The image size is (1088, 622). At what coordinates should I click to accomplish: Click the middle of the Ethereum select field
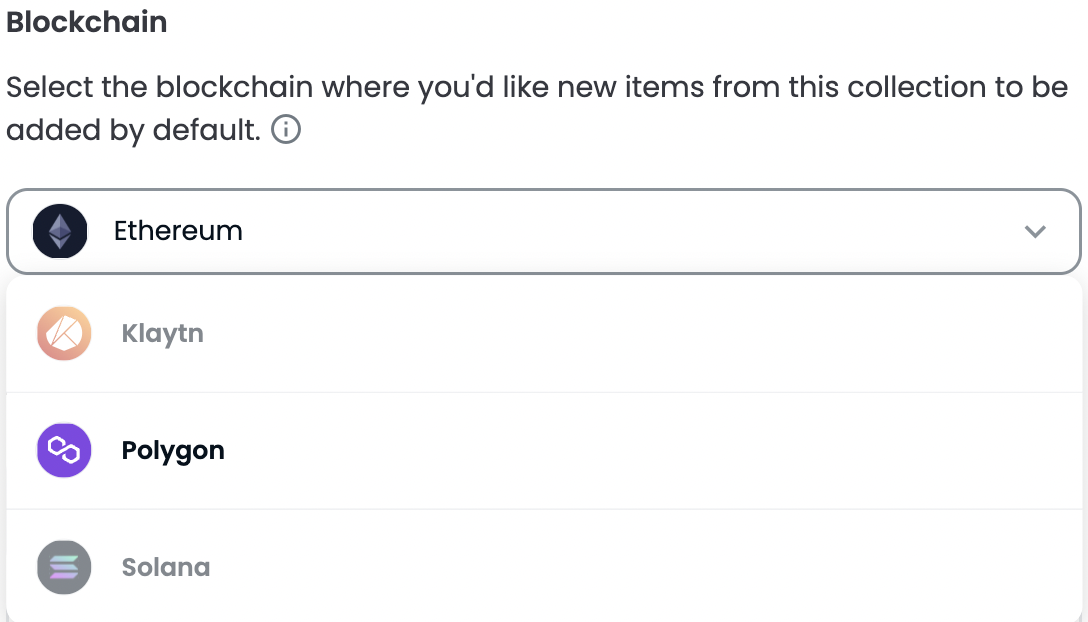tap(544, 231)
